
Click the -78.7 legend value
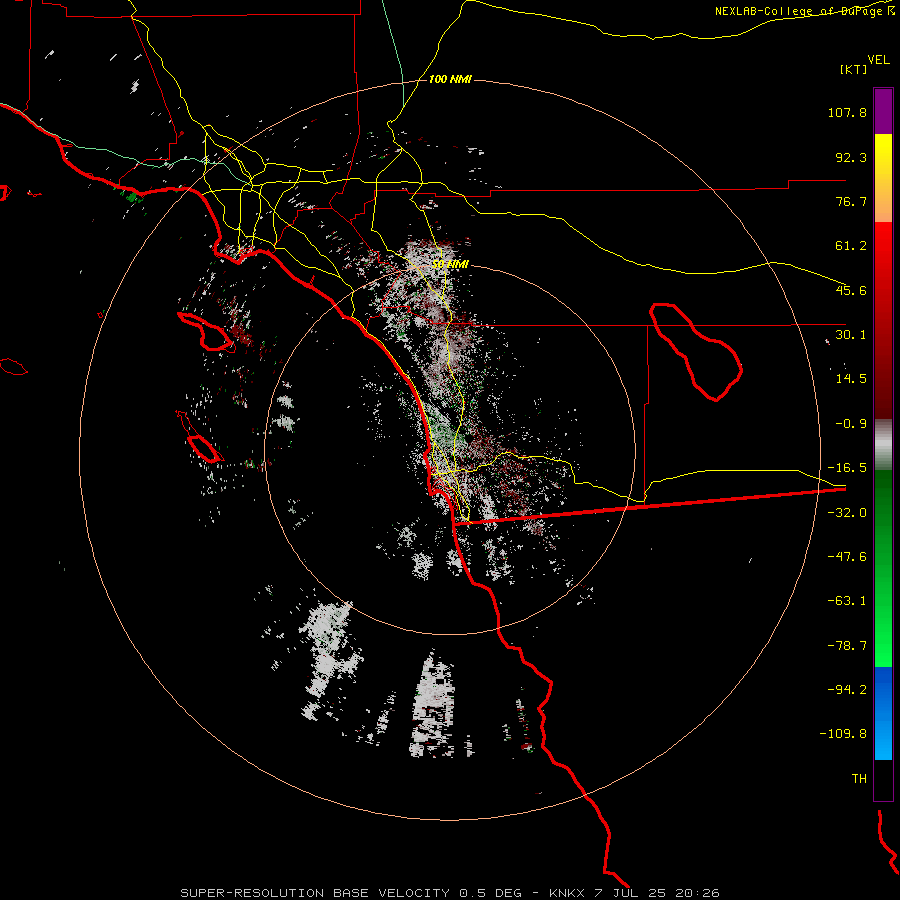pyautogui.click(x=847, y=646)
